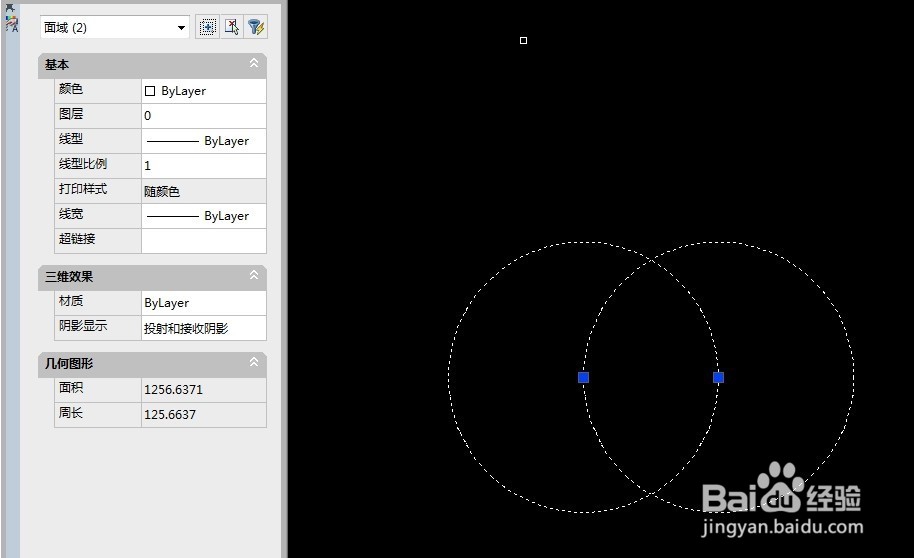Click the Select Objects icon

click(231, 27)
